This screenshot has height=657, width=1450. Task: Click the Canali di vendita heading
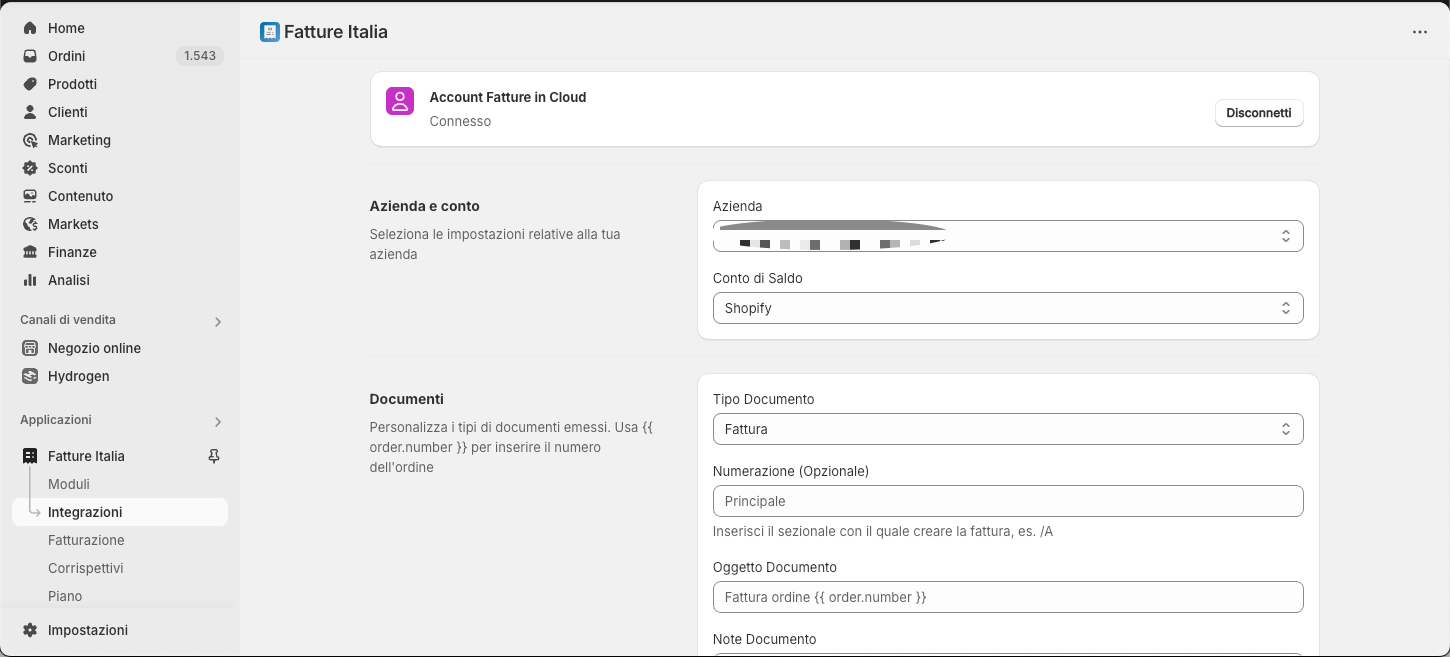point(68,320)
